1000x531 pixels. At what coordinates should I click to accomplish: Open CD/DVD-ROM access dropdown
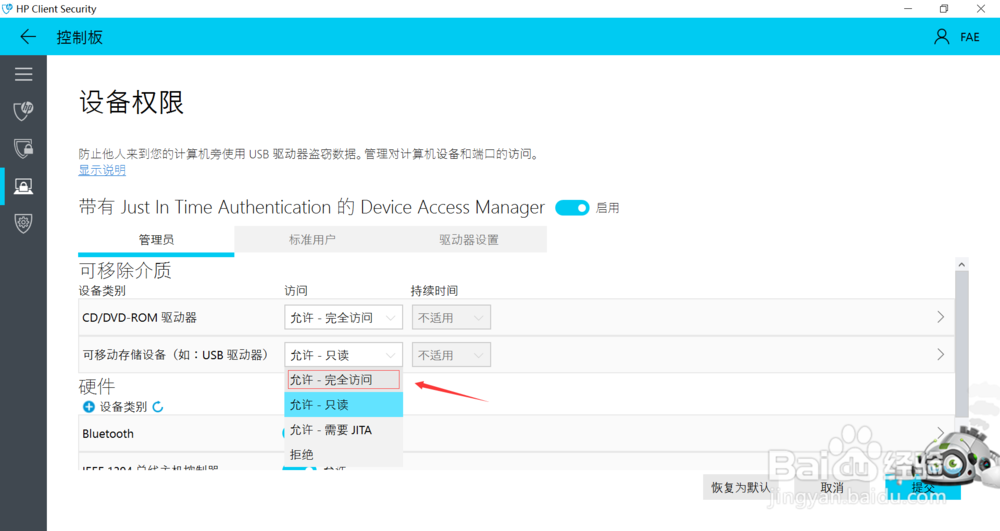click(x=343, y=317)
